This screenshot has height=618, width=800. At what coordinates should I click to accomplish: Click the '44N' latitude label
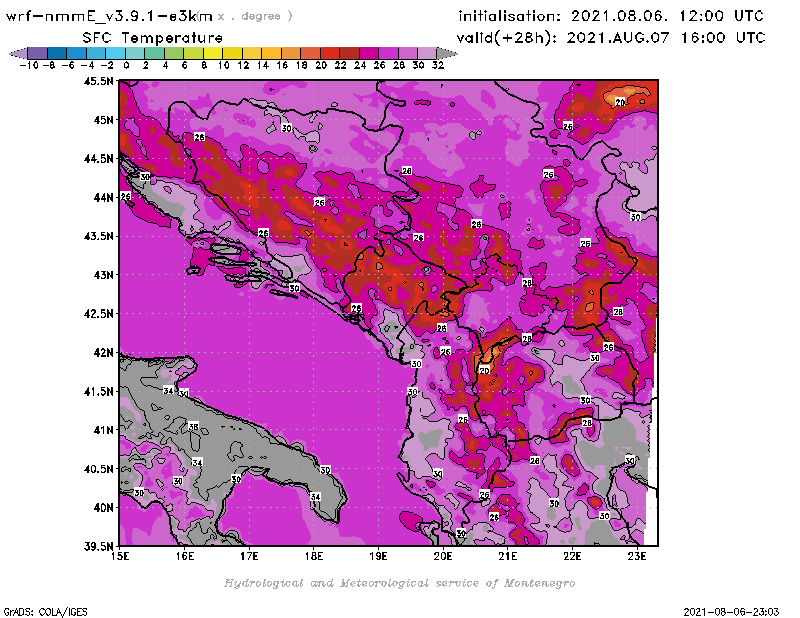tap(104, 197)
